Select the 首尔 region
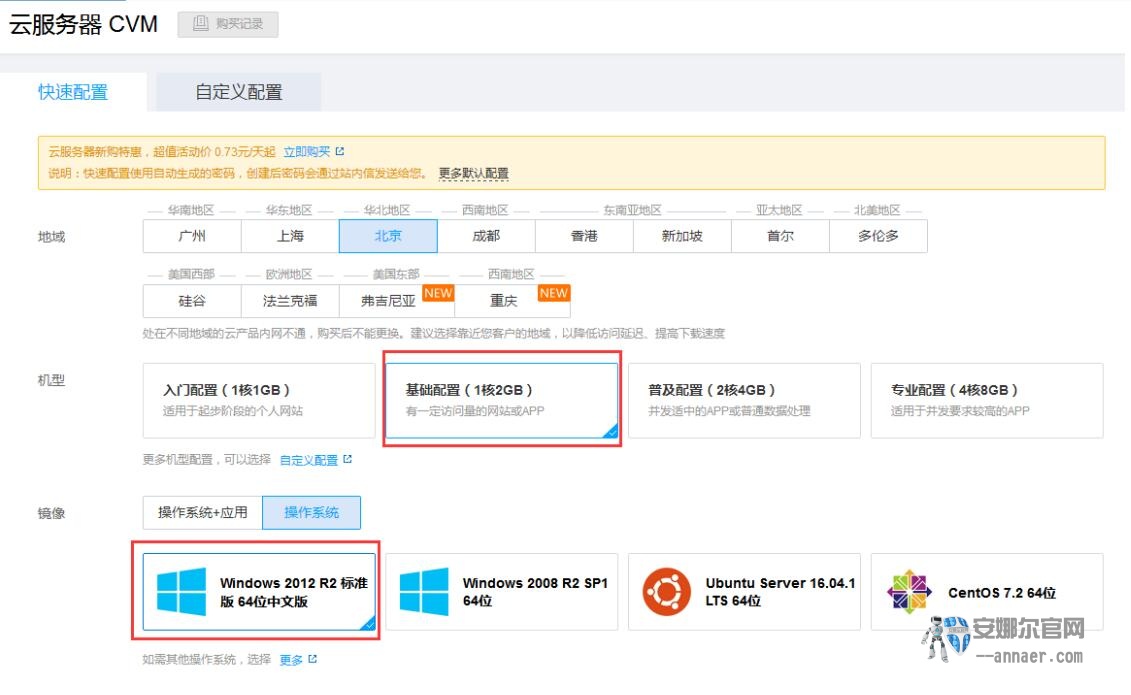The height and width of the screenshot is (695, 1131). 780,236
